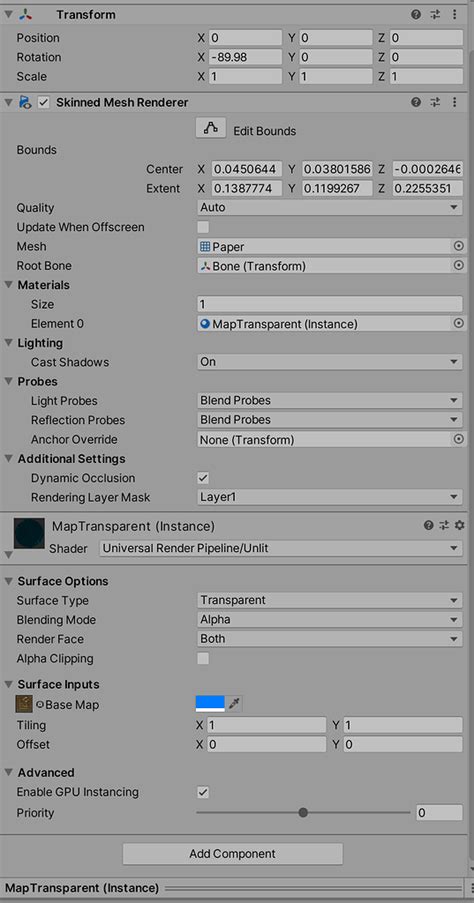Screen dimensions: 474x903
Task: Collapse the Additional Settings section
Action: coord(9,458)
